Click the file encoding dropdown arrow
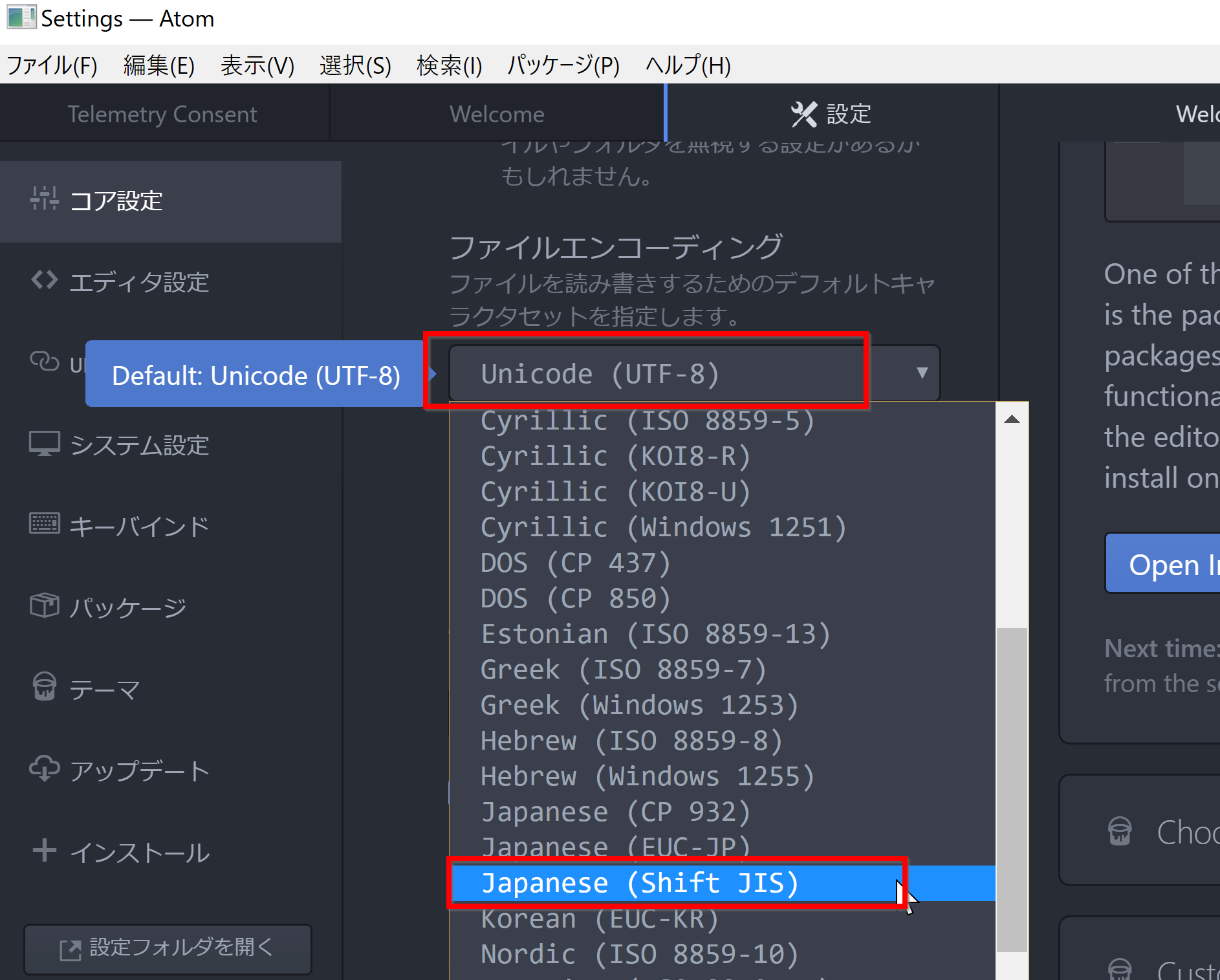The image size is (1220, 980). (922, 373)
